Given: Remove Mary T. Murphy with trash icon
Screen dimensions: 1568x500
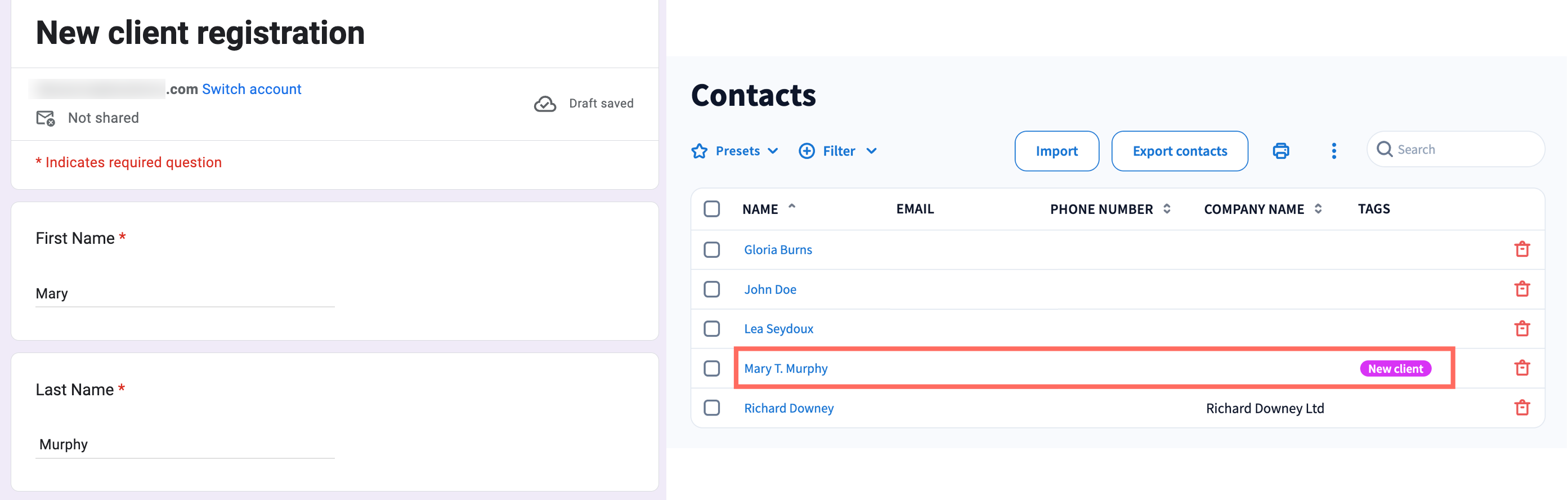Looking at the screenshot, I should [x=1522, y=368].
